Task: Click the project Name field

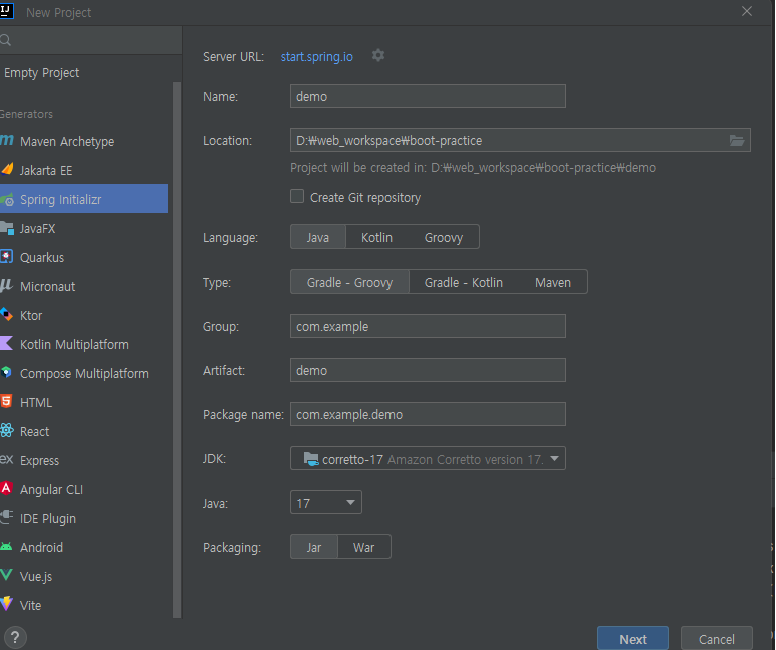Action: (428, 96)
